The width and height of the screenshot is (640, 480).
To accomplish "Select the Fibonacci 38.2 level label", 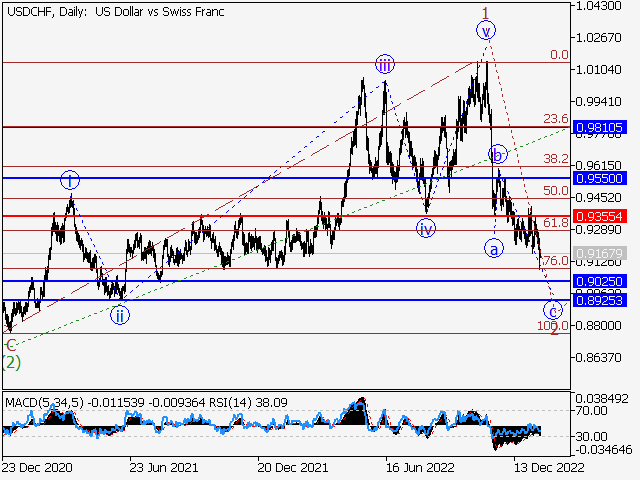I will tap(556, 158).
